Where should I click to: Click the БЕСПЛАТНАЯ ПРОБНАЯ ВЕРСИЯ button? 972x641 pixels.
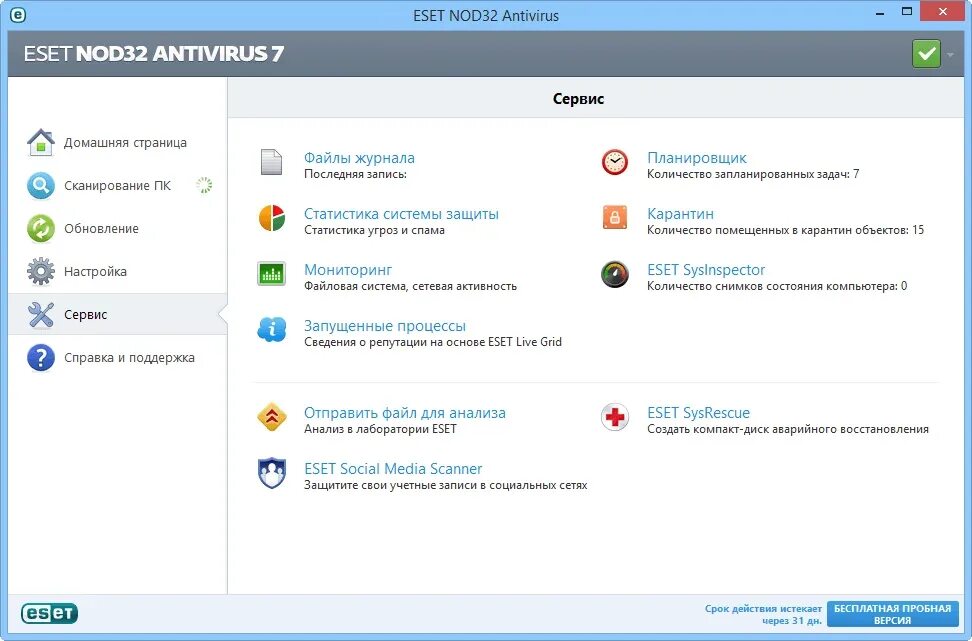893,612
